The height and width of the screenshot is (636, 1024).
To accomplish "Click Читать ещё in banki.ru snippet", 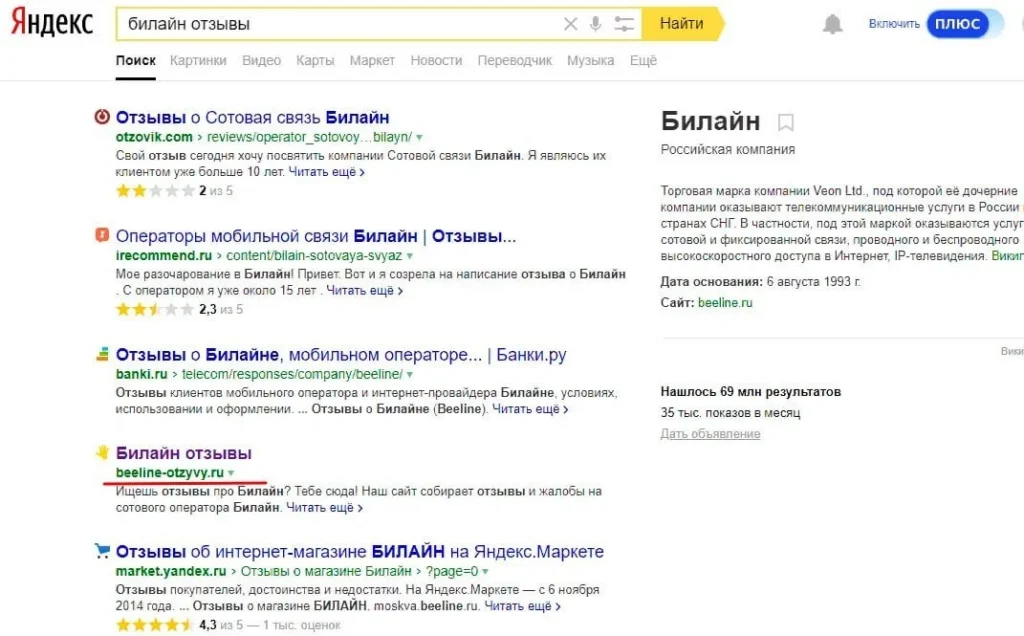I will point(530,409).
